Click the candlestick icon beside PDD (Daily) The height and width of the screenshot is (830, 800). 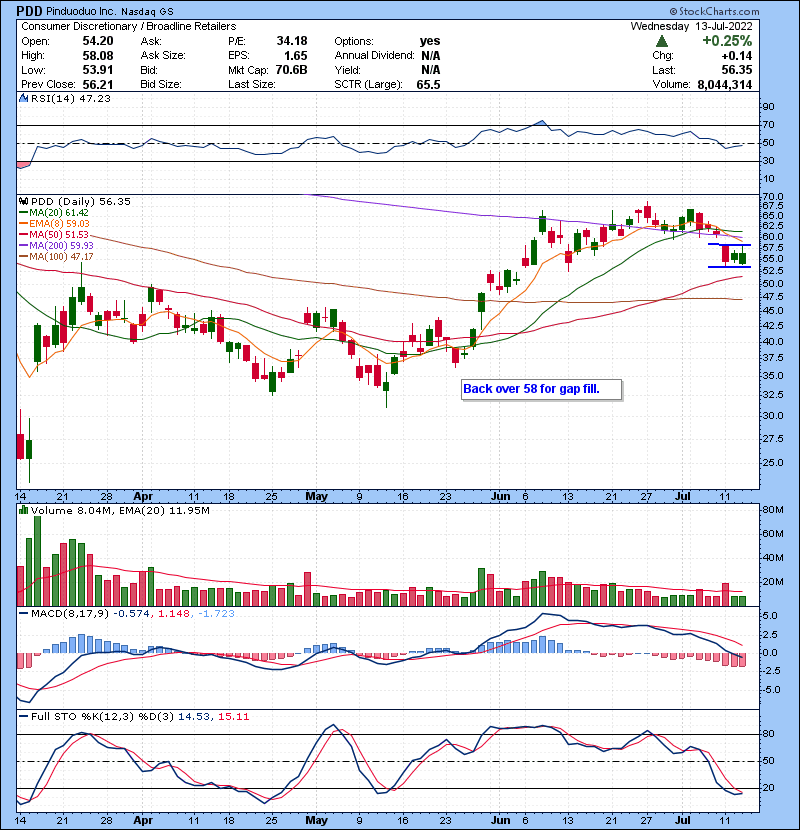(23, 201)
